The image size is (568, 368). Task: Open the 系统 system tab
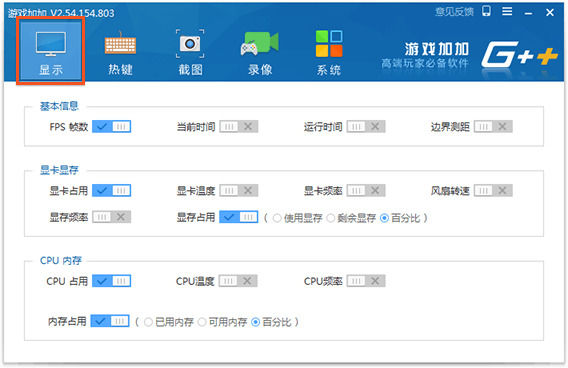(329, 53)
